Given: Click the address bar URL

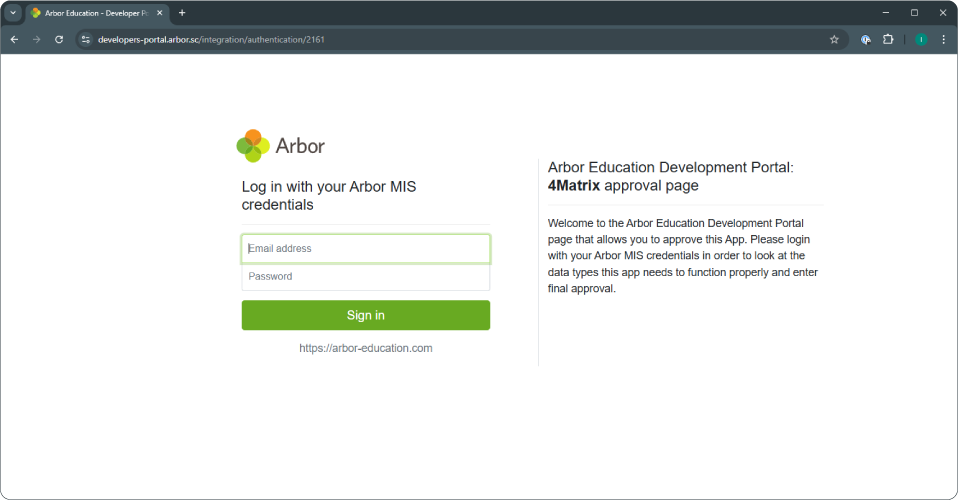Looking at the screenshot, I should point(211,40).
